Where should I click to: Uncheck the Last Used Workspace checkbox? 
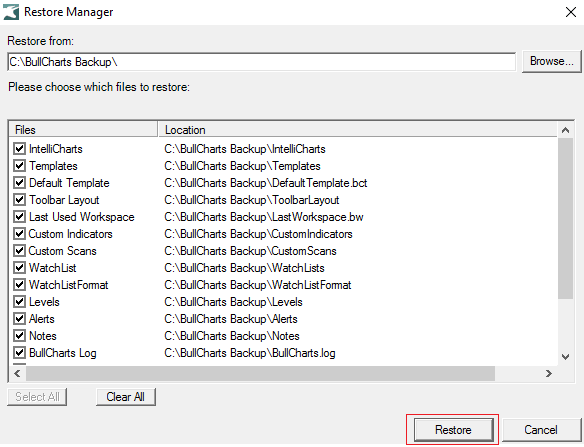pyautogui.click(x=19, y=217)
